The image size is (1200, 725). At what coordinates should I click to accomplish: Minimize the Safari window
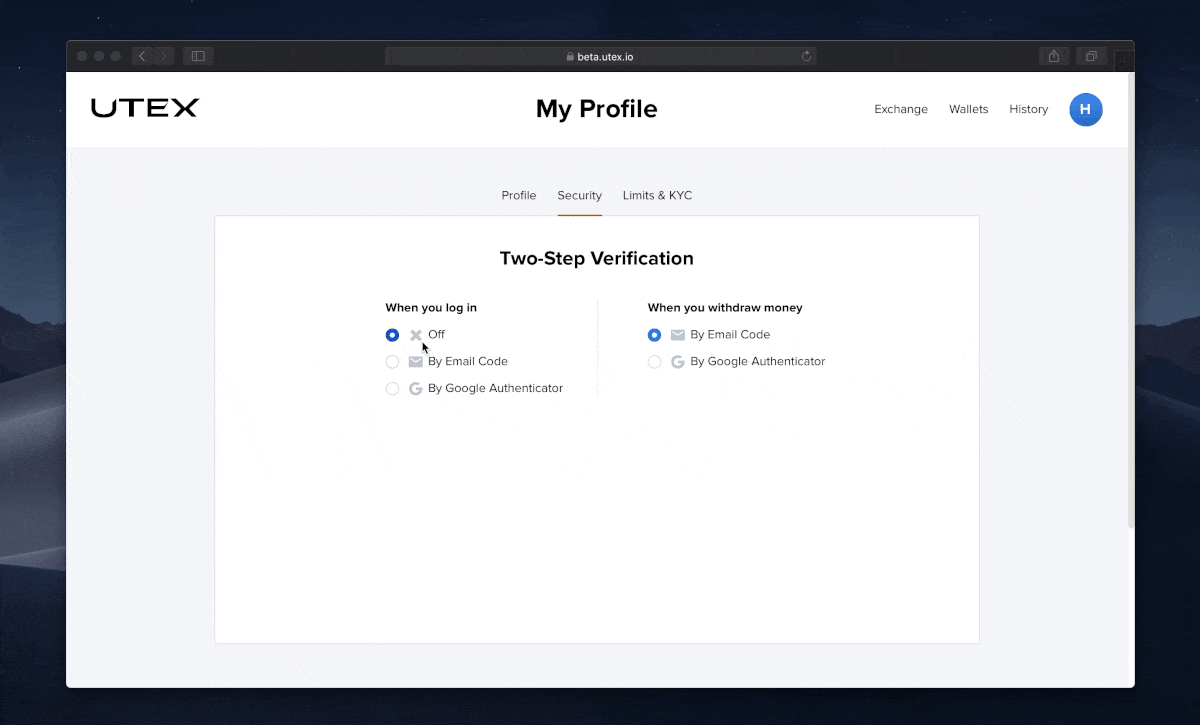(99, 56)
